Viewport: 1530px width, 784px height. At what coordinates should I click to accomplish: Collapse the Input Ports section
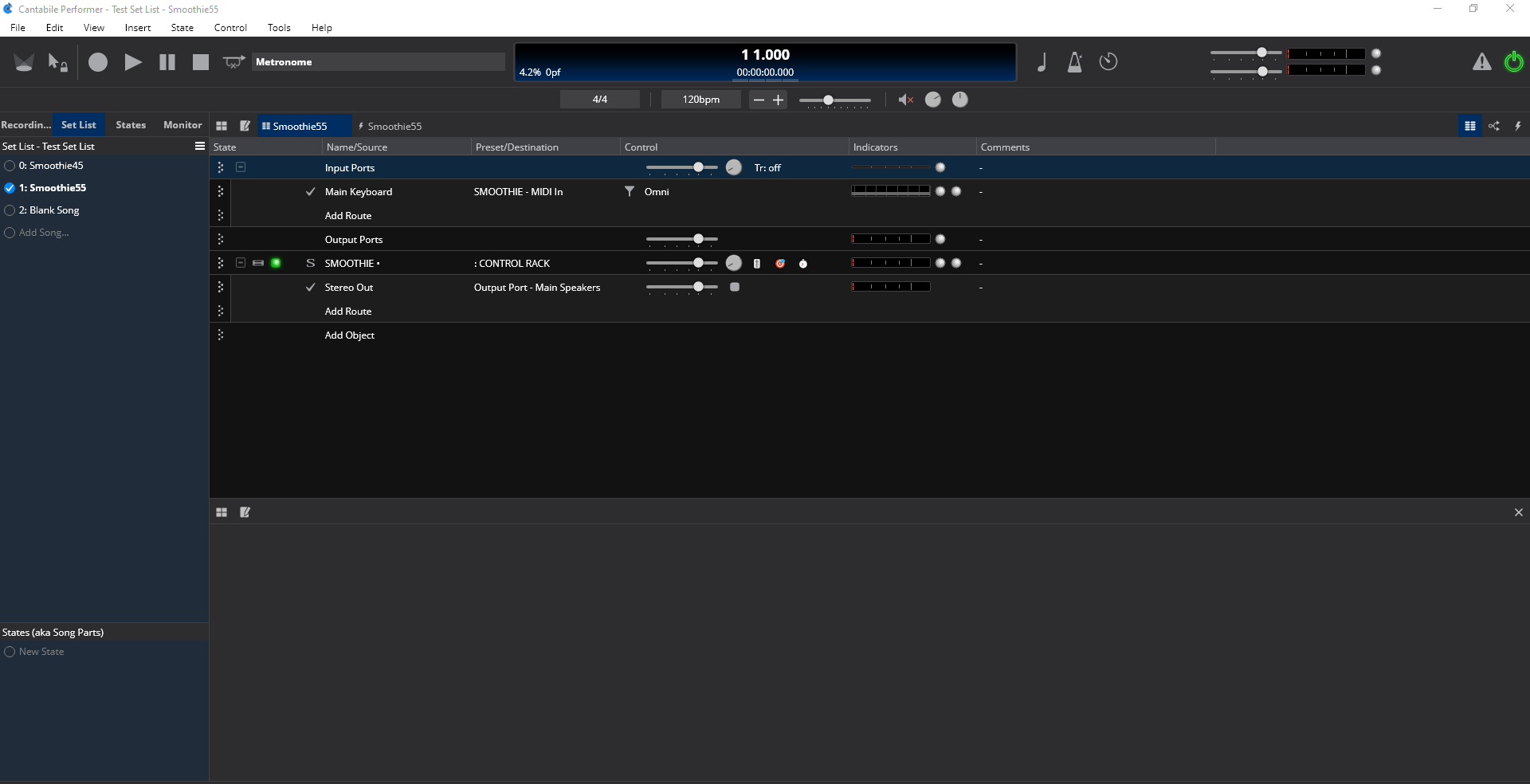(x=241, y=167)
